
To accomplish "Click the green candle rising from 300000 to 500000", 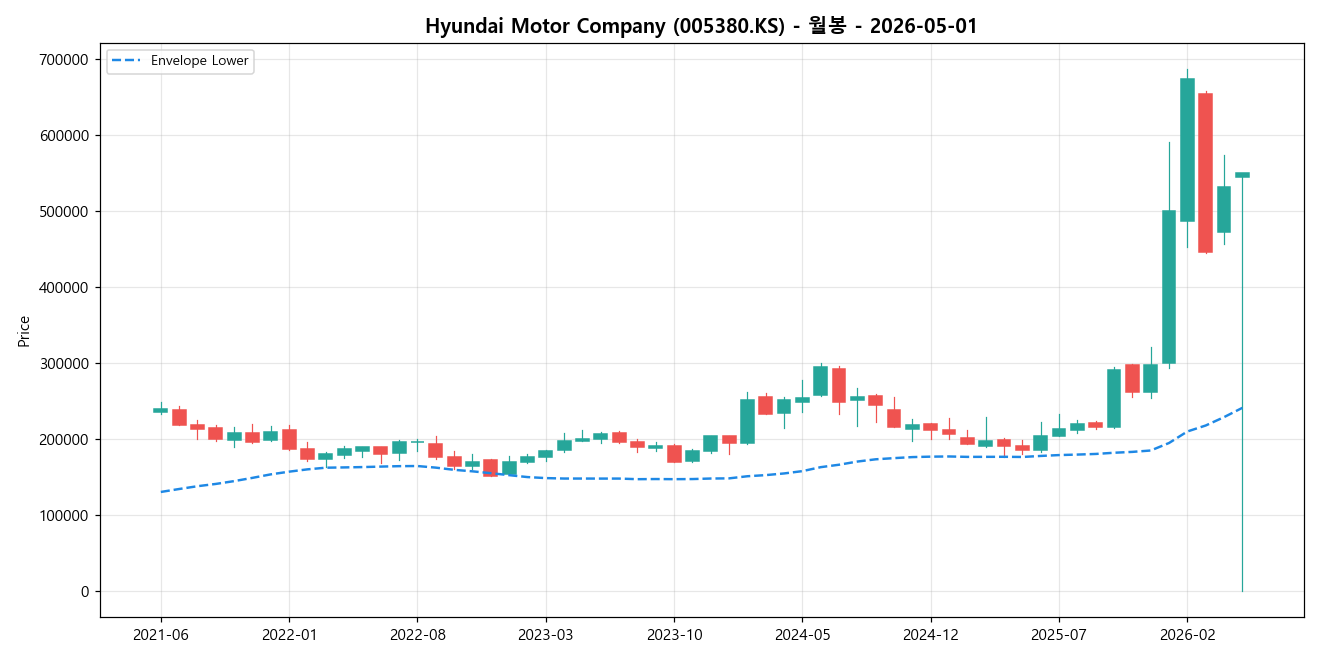I will pos(1169,287).
